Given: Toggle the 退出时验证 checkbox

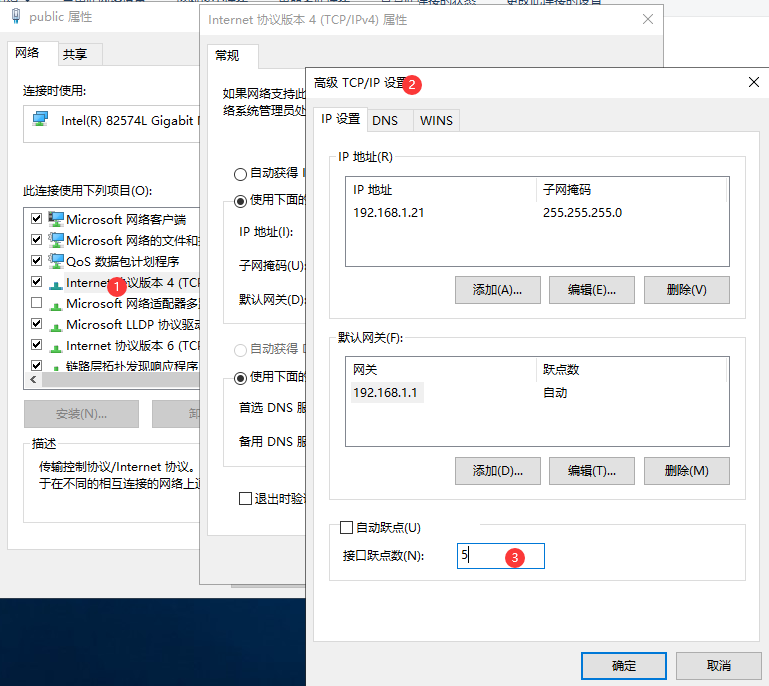Looking at the screenshot, I should 245,498.
